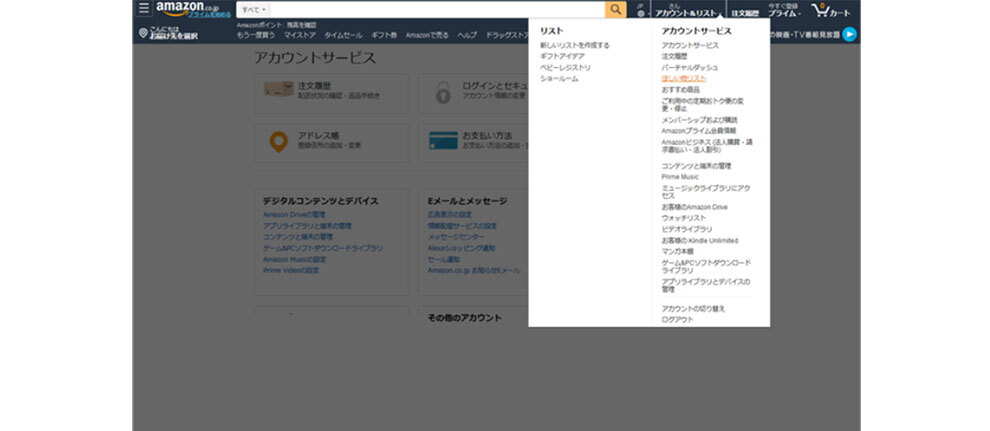Screen dimensions: 990x431
Task: Open the shopping cart icon
Action: (820, 9)
